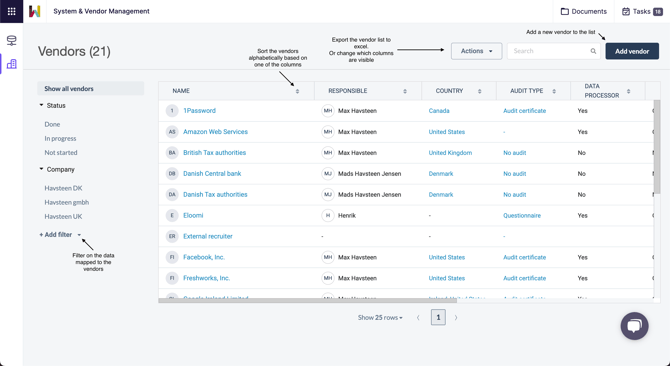Select the vendors building icon in sidebar
The width and height of the screenshot is (670, 366).
click(12, 64)
